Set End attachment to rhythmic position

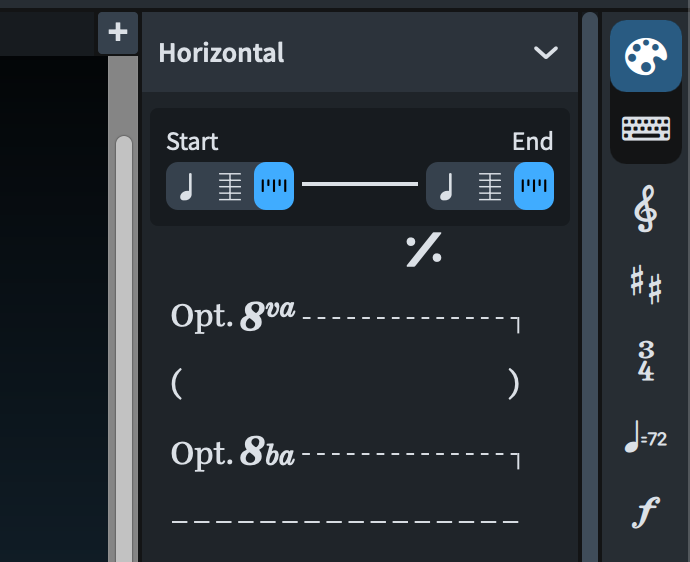point(534,187)
